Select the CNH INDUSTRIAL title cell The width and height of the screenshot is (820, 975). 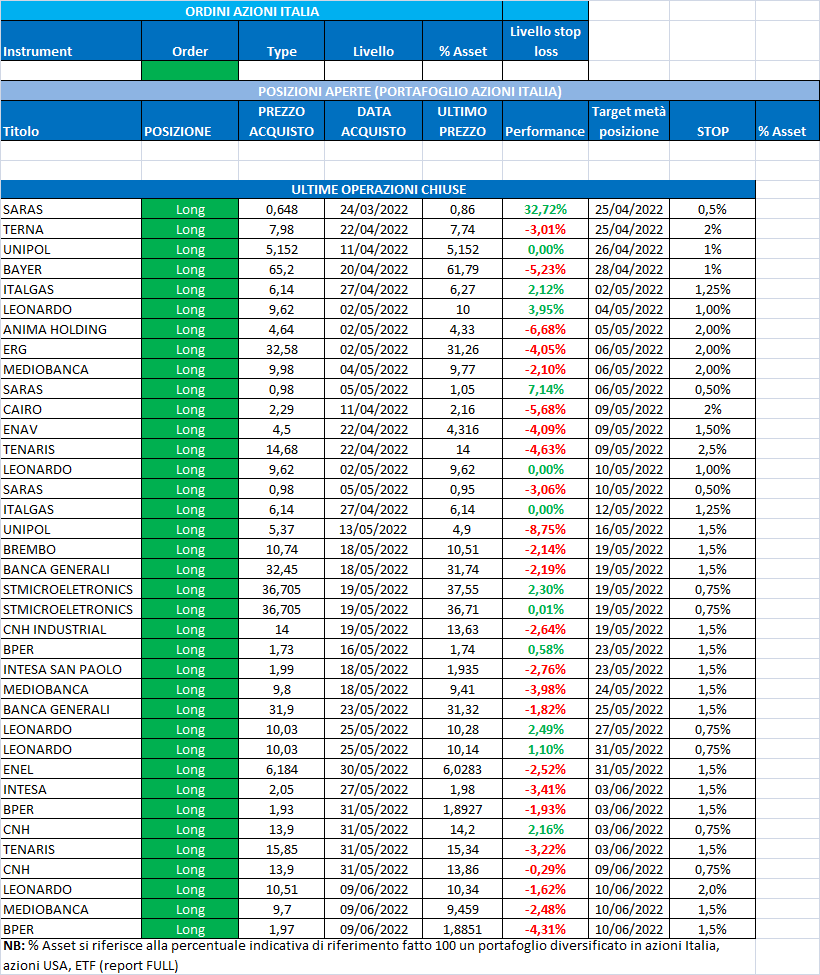(71, 629)
